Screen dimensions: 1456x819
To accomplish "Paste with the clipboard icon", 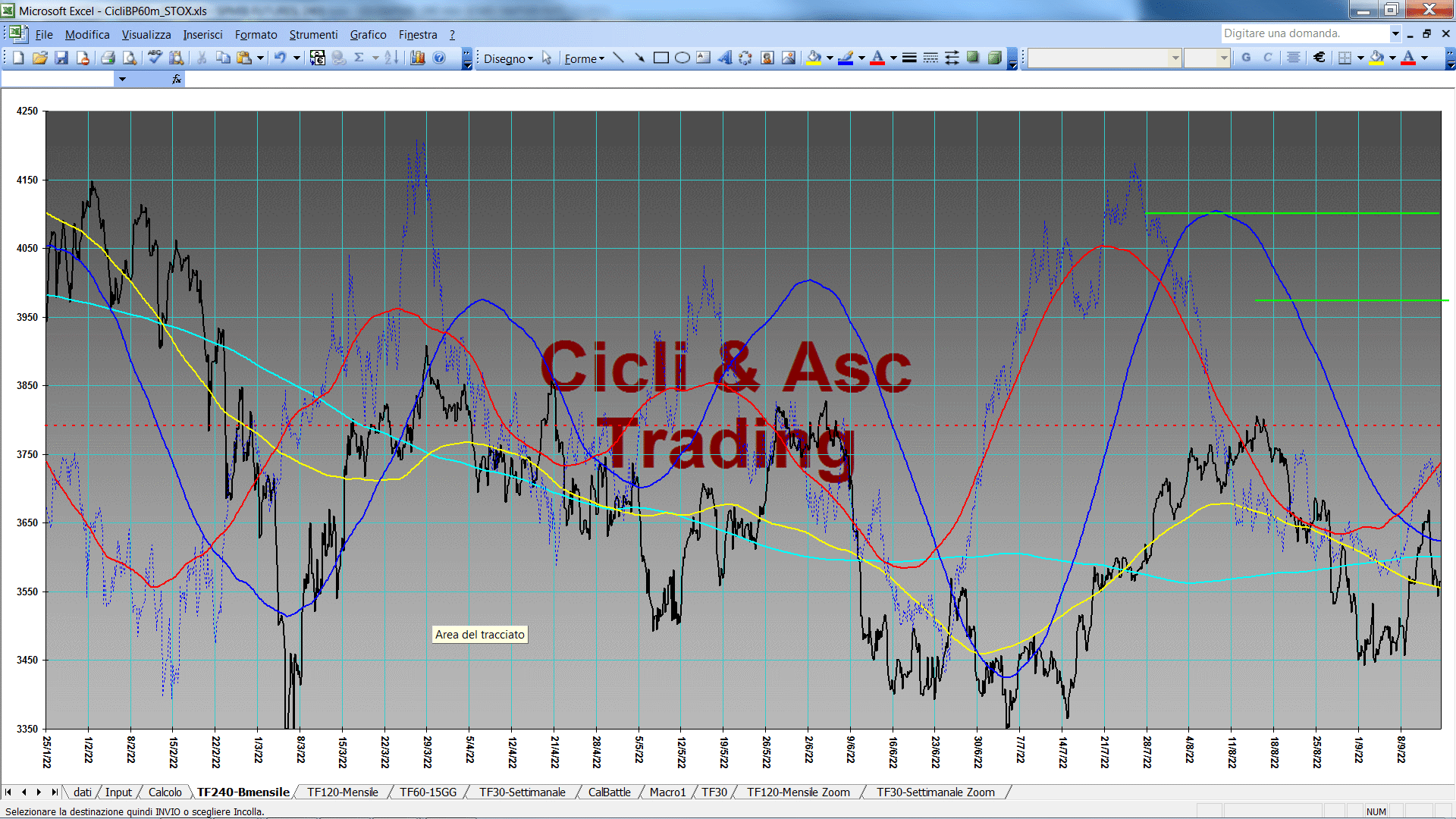I will coord(244,58).
